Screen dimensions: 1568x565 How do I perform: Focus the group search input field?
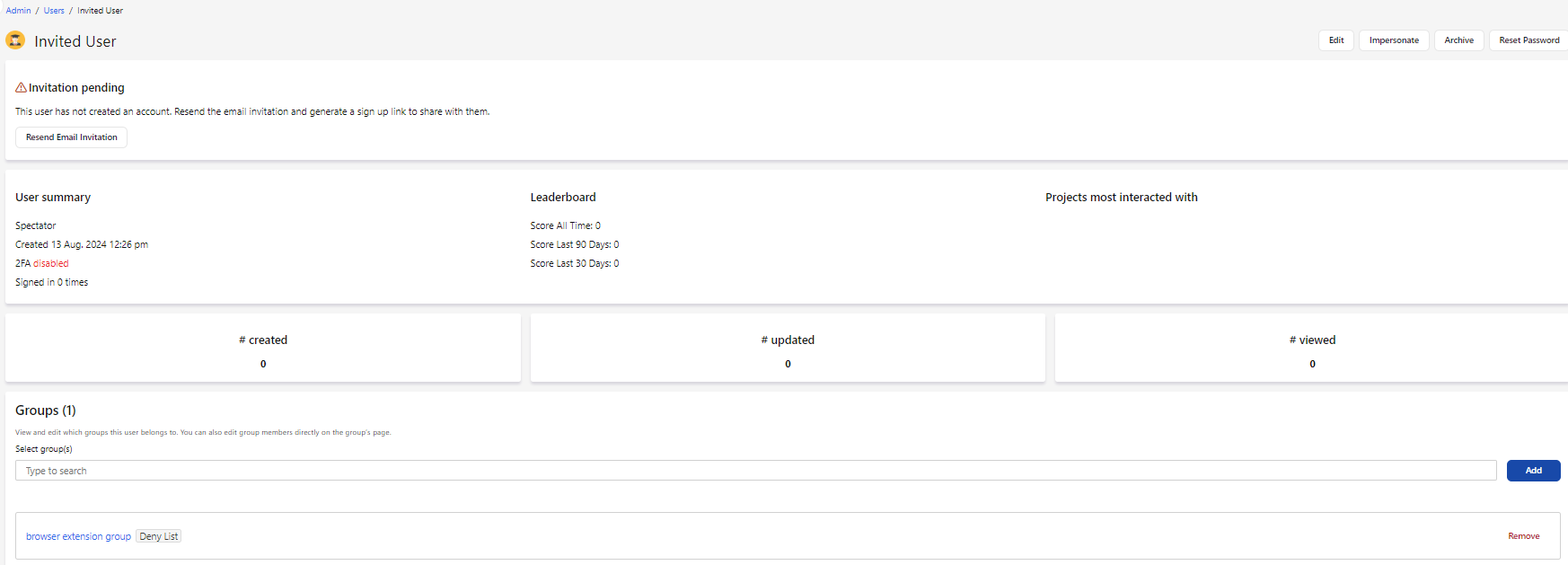(x=755, y=471)
